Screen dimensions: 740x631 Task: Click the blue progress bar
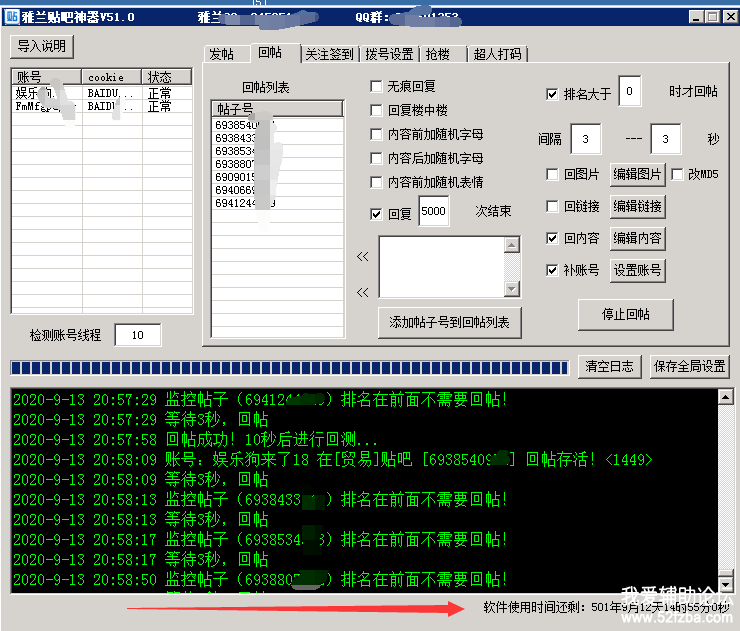tap(290, 366)
